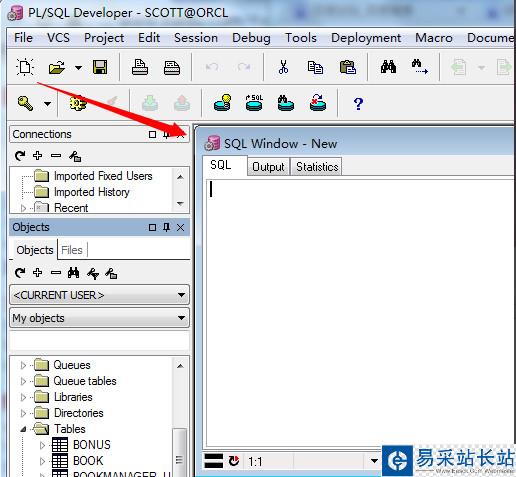Open the VCS menu

pos(58,38)
